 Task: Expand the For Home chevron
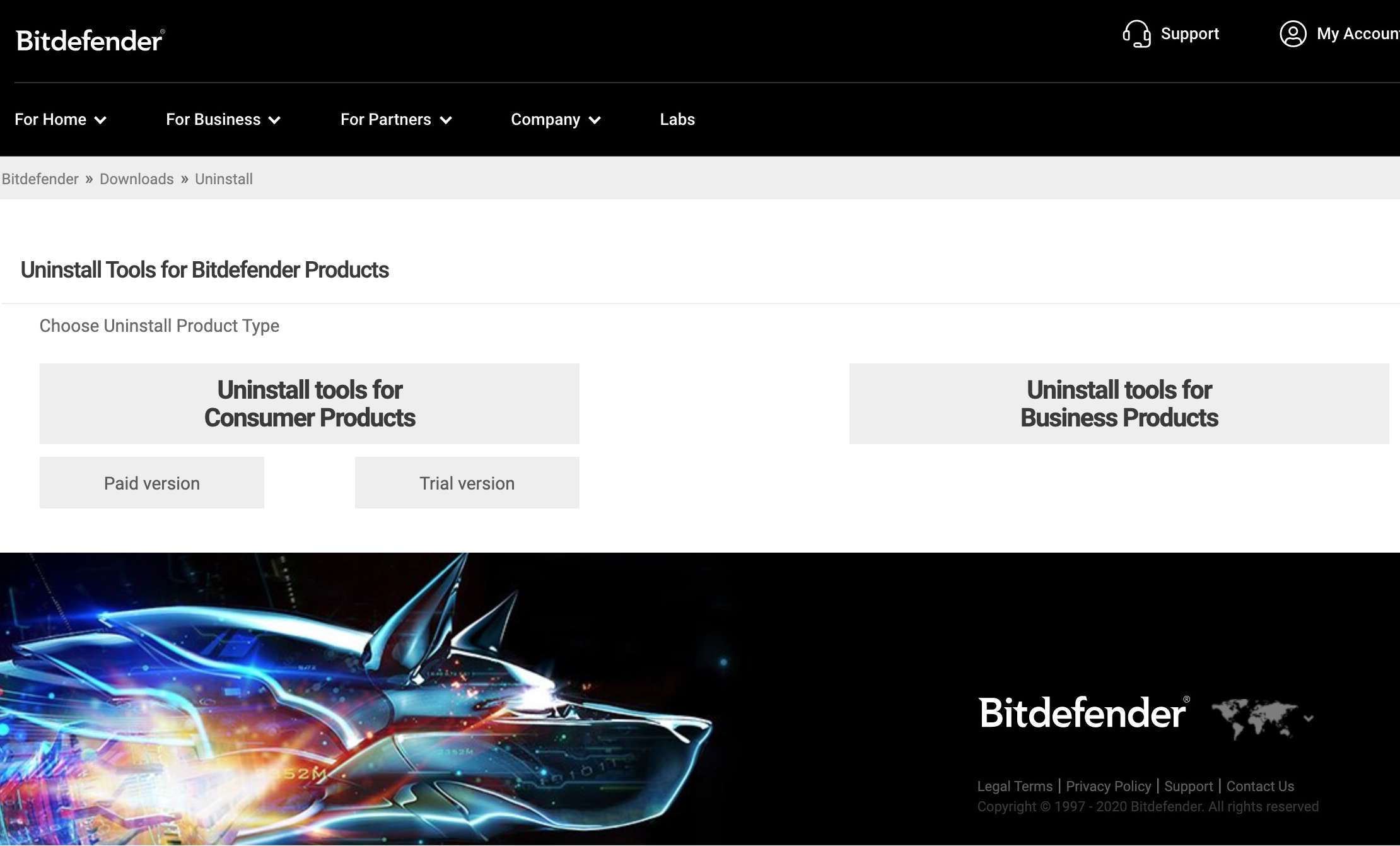pyautogui.click(x=100, y=120)
